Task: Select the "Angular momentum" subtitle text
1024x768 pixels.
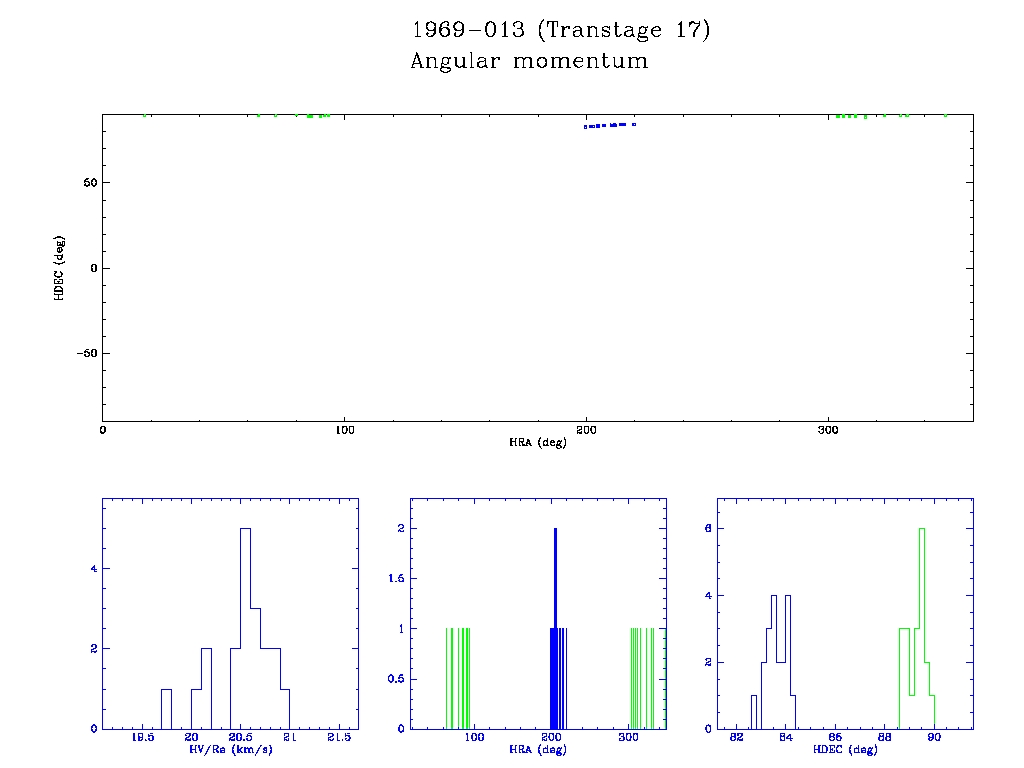Action: (529, 61)
